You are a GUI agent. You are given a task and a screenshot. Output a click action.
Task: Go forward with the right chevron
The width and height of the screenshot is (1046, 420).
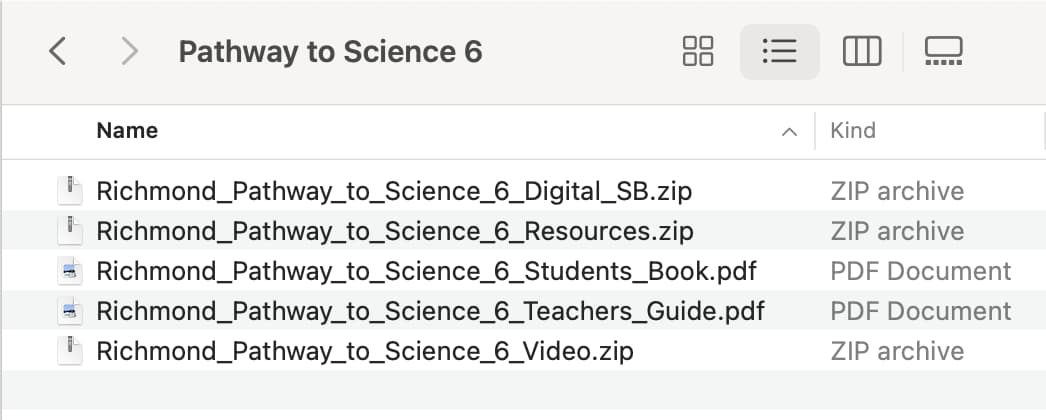point(129,51)
